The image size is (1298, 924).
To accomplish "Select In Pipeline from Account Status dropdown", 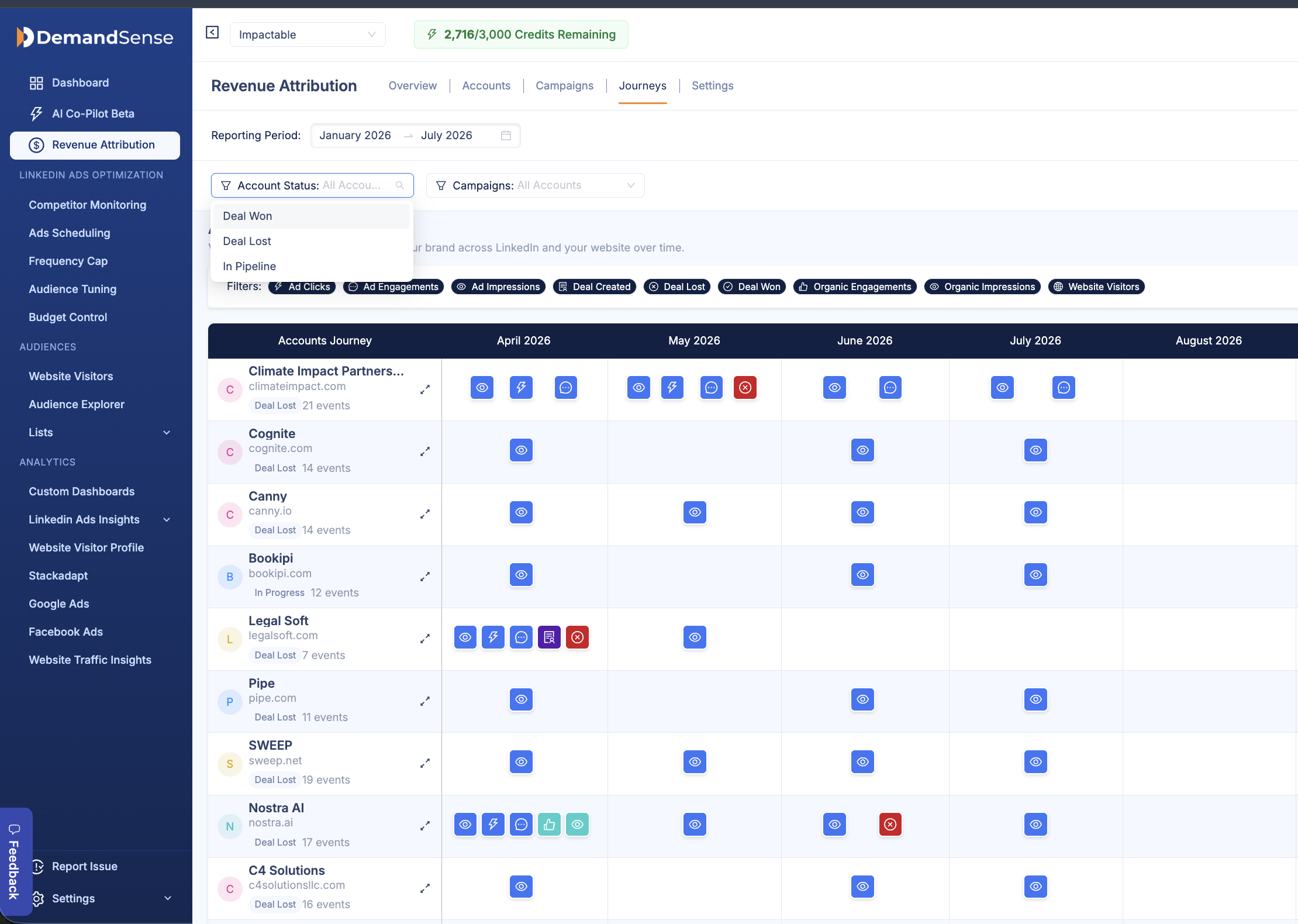I will pyautogui.click(x=312, y=267).
